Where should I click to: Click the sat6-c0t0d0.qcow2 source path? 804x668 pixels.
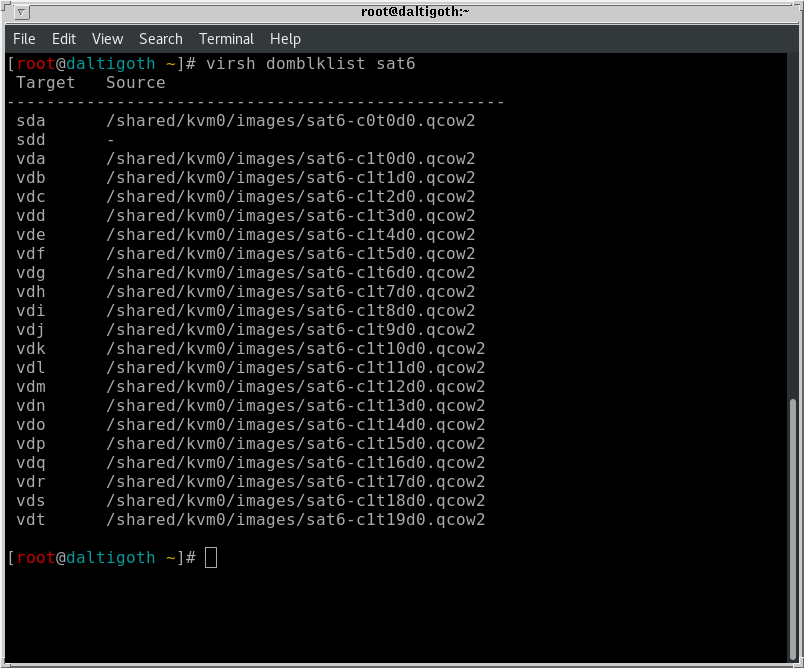point(290,121)
